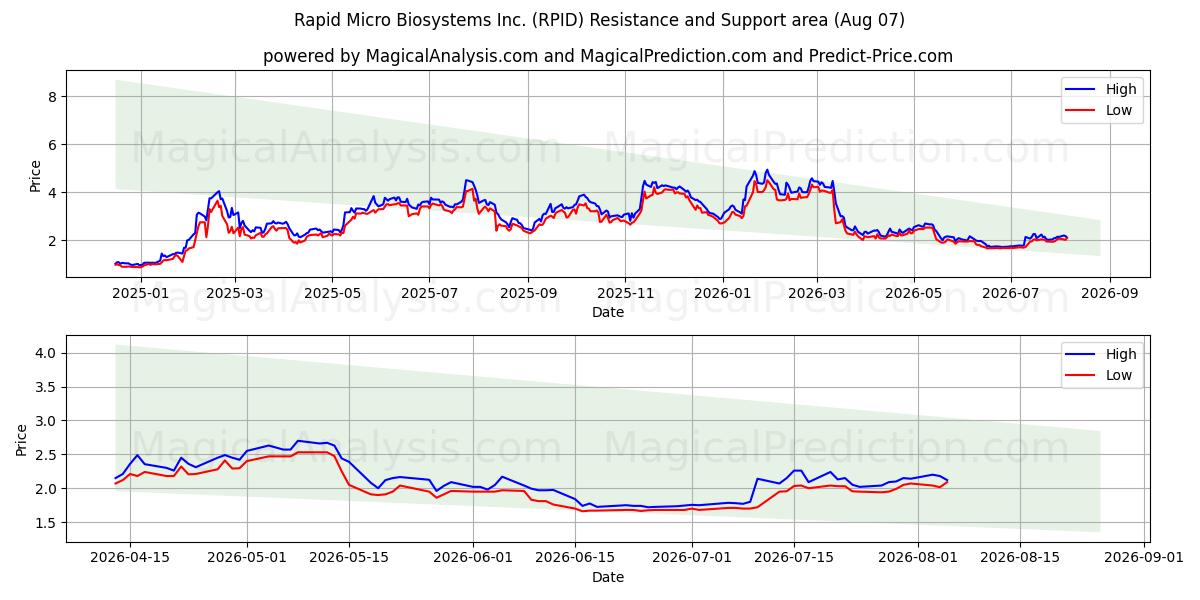Click the '2026-04-15' tick label
Viewport: 1200px width, 600px height.
point(130,558)
